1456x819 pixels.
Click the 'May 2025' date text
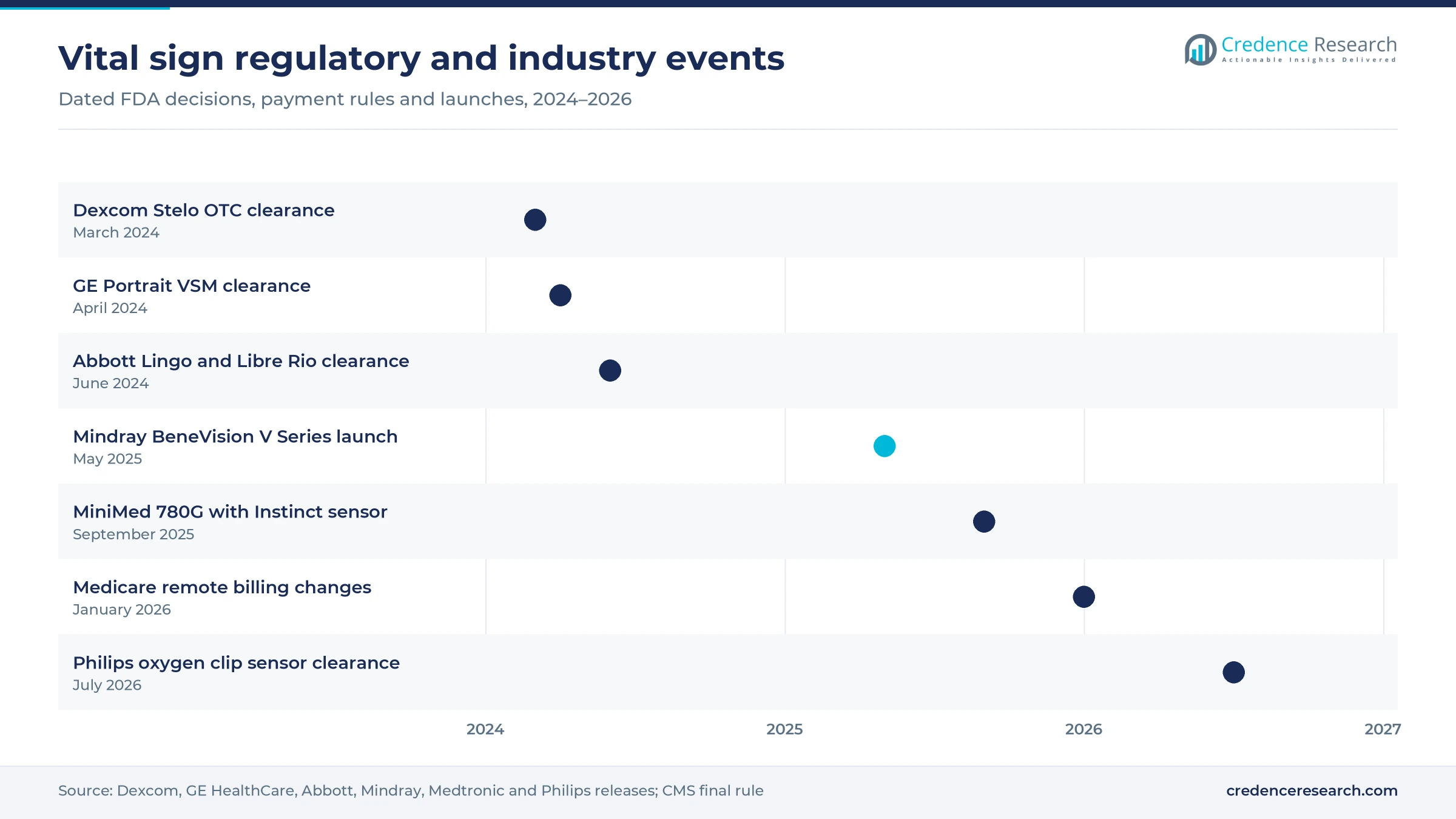107,459
